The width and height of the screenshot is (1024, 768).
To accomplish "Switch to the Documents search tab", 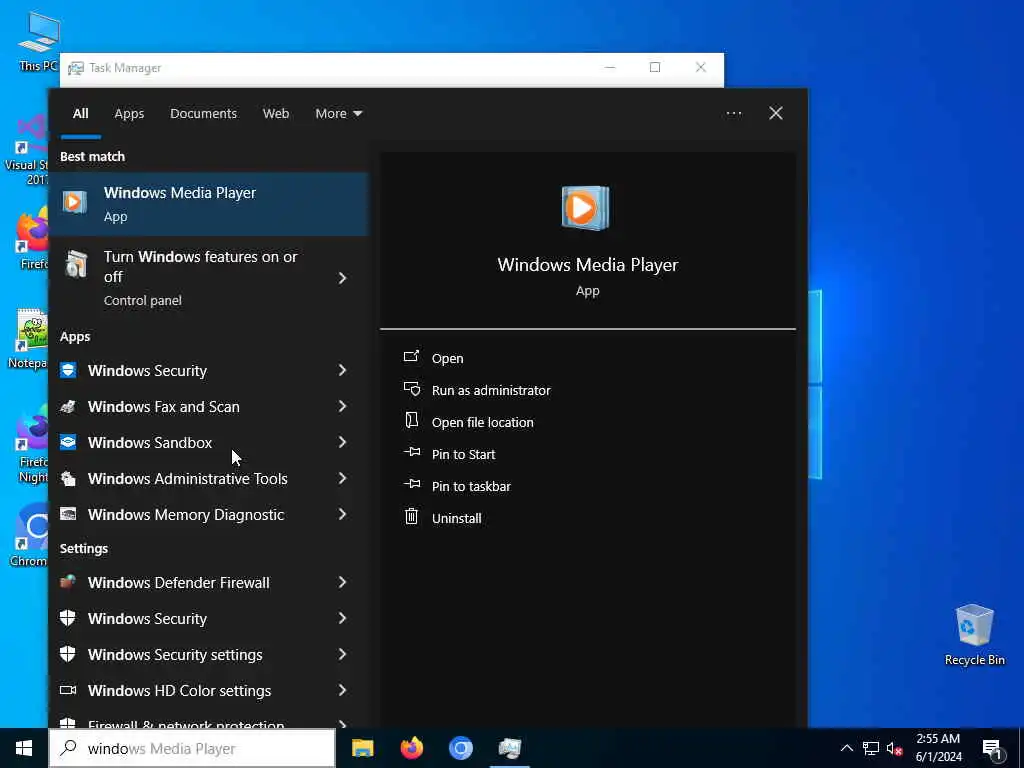I will click(x=204, y=114).
